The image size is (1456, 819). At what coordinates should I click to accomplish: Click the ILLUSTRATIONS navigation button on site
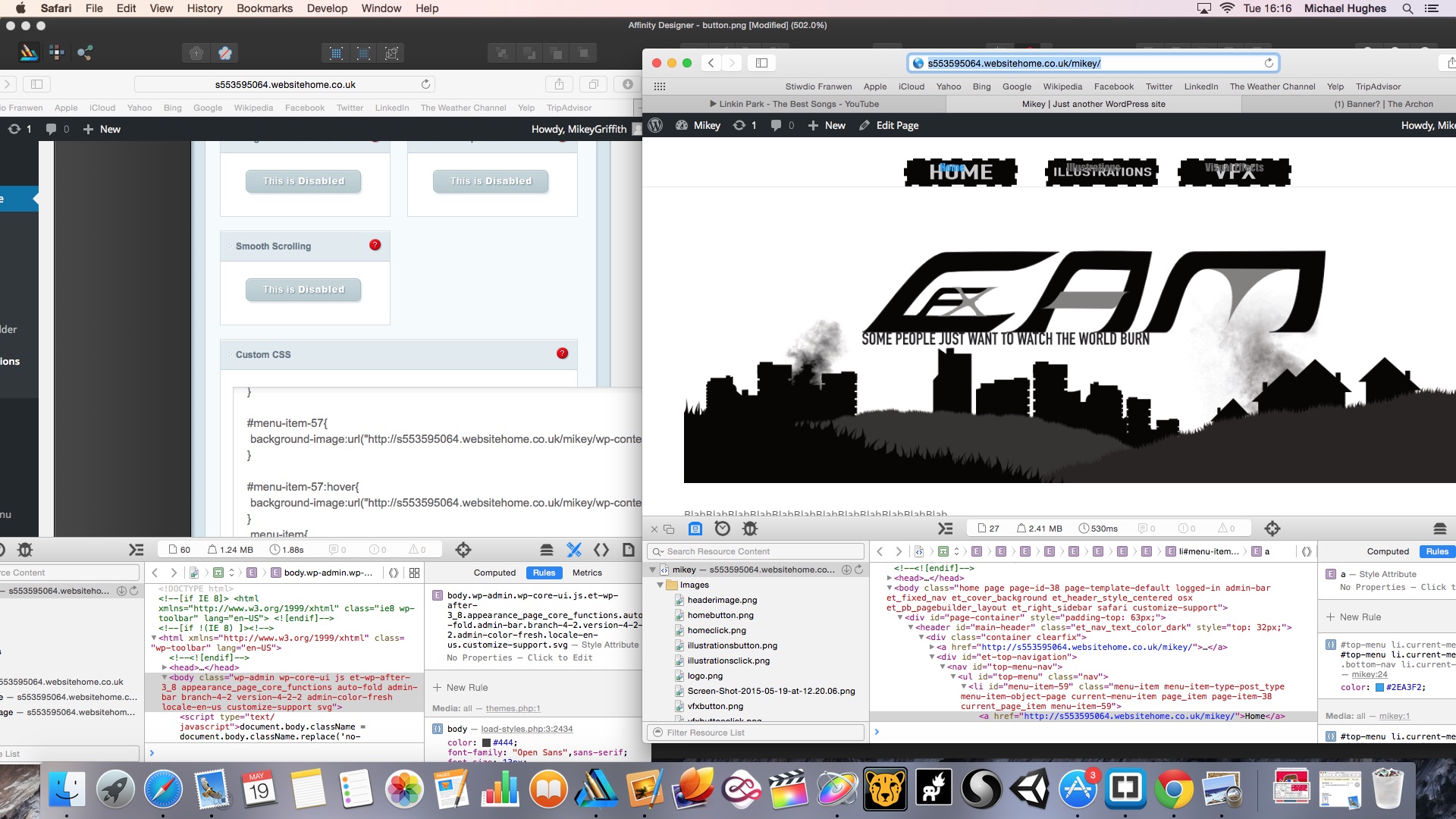tap(1102, 172)
